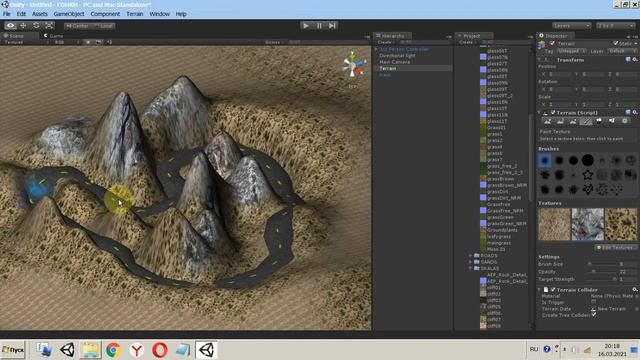Click the Pause button
Screen dimensions: 640x360
click(319, 25)
